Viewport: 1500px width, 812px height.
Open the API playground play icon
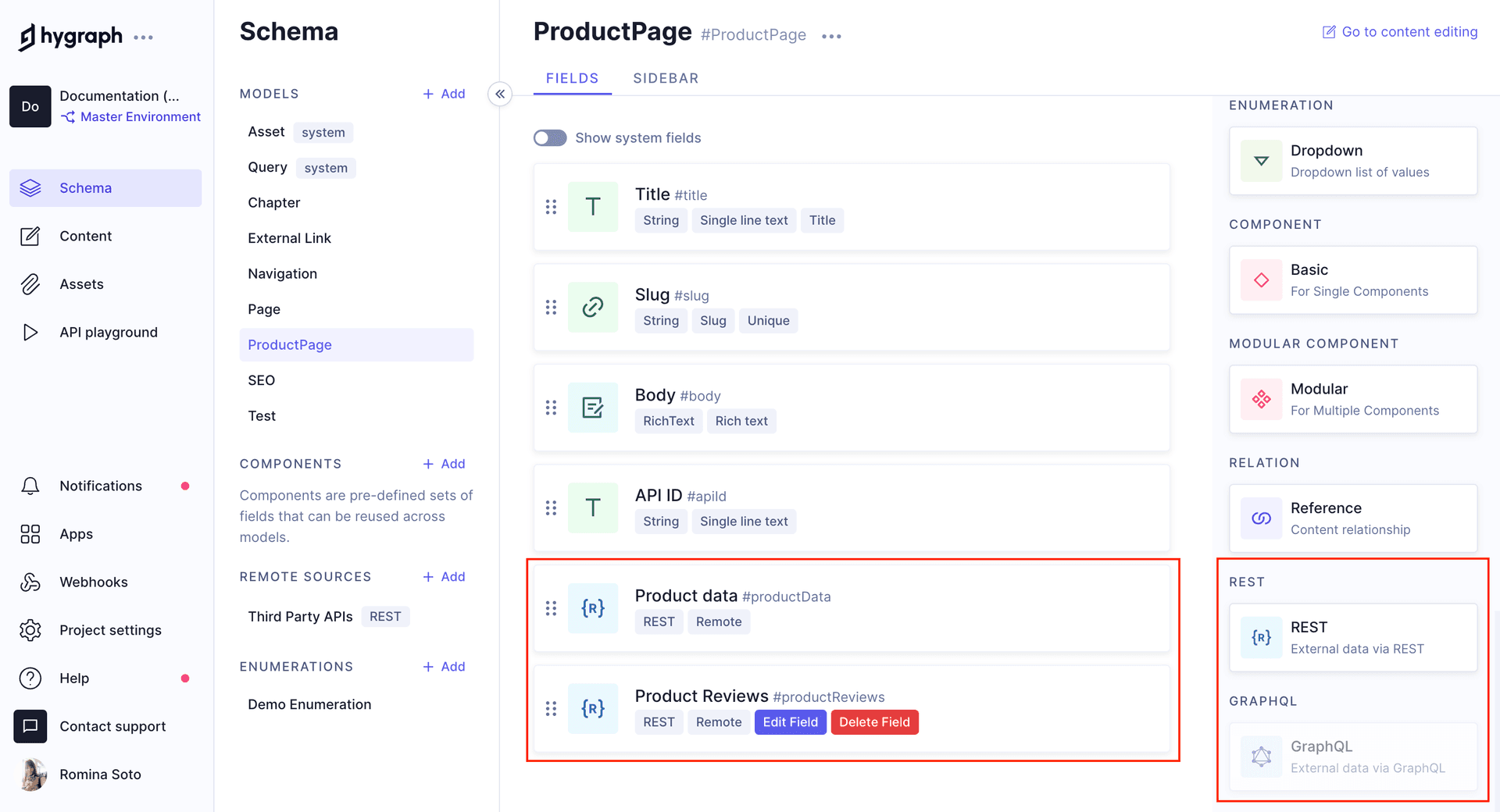point(30,332)
